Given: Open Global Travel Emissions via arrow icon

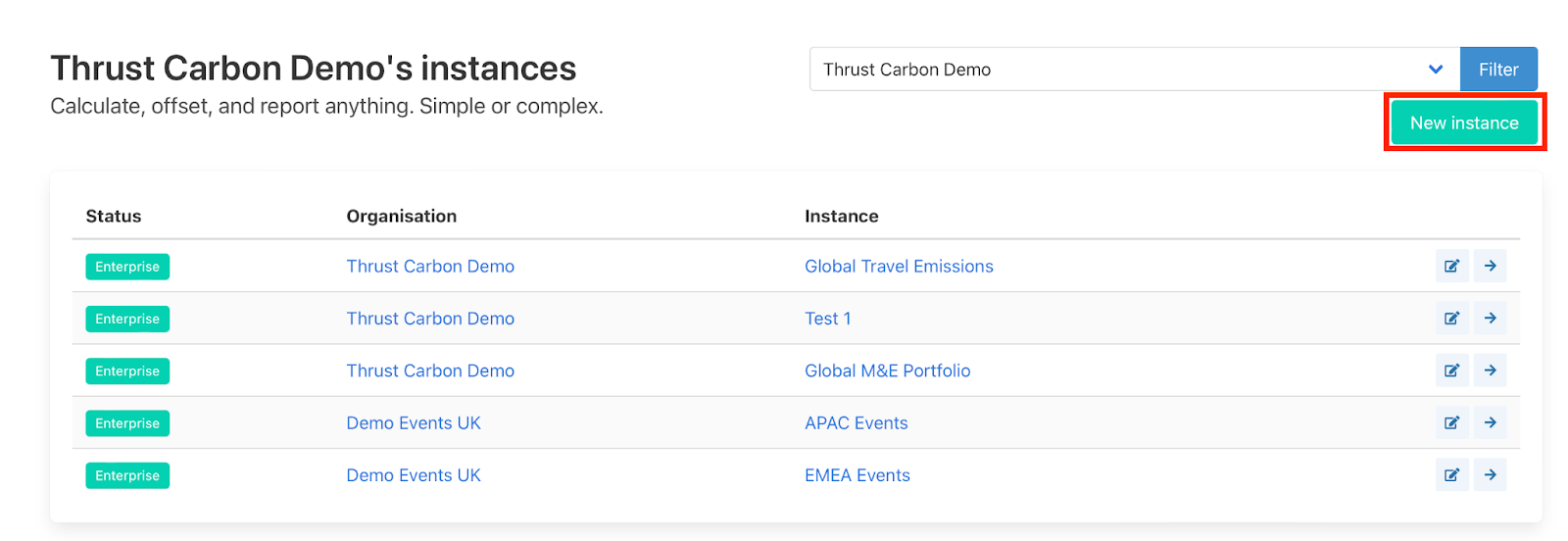Looking at the screenshot, I should [x=1490, y=266].
